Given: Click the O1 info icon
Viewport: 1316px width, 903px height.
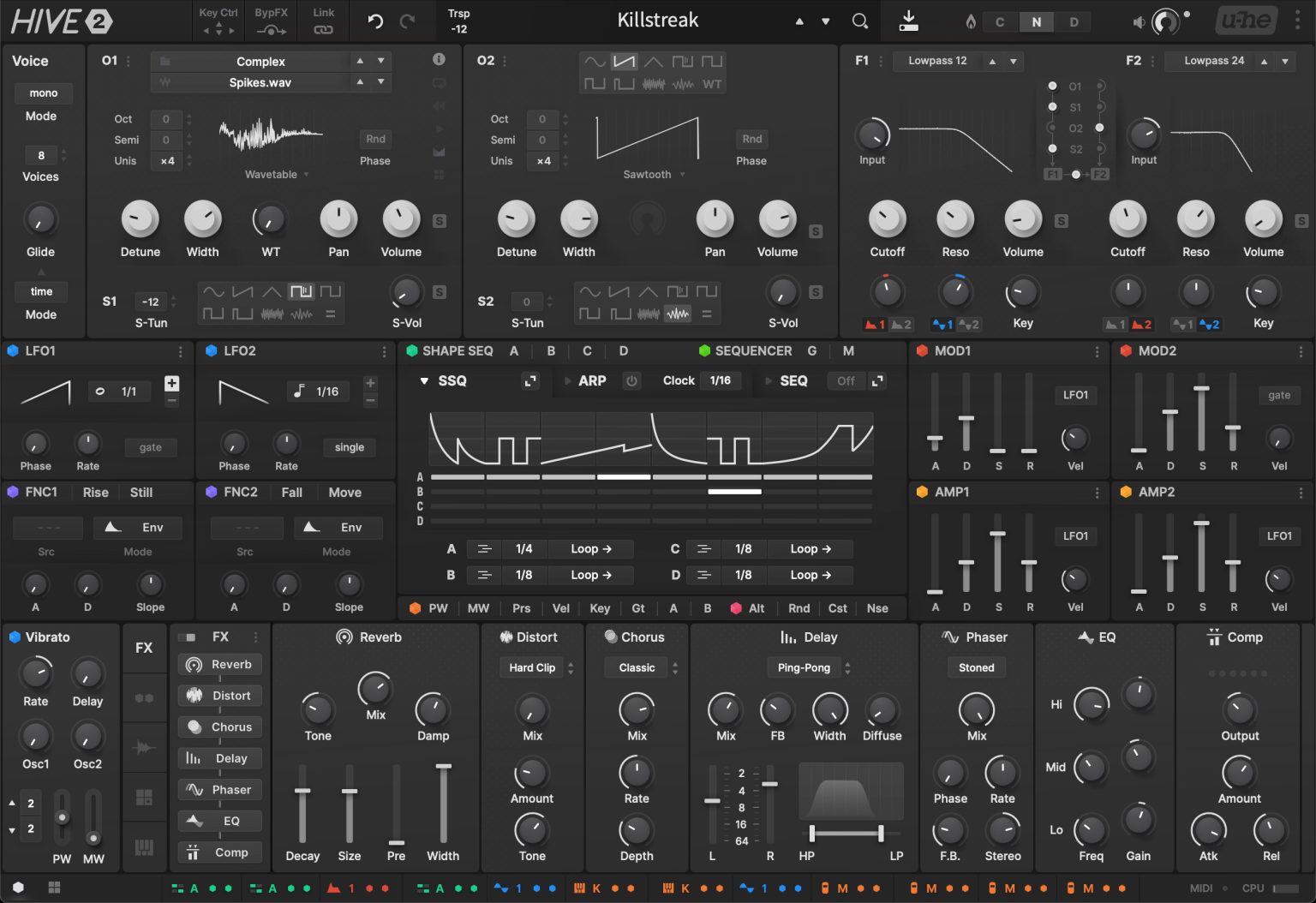Looking at the screenshot, I should pos(439,60).
